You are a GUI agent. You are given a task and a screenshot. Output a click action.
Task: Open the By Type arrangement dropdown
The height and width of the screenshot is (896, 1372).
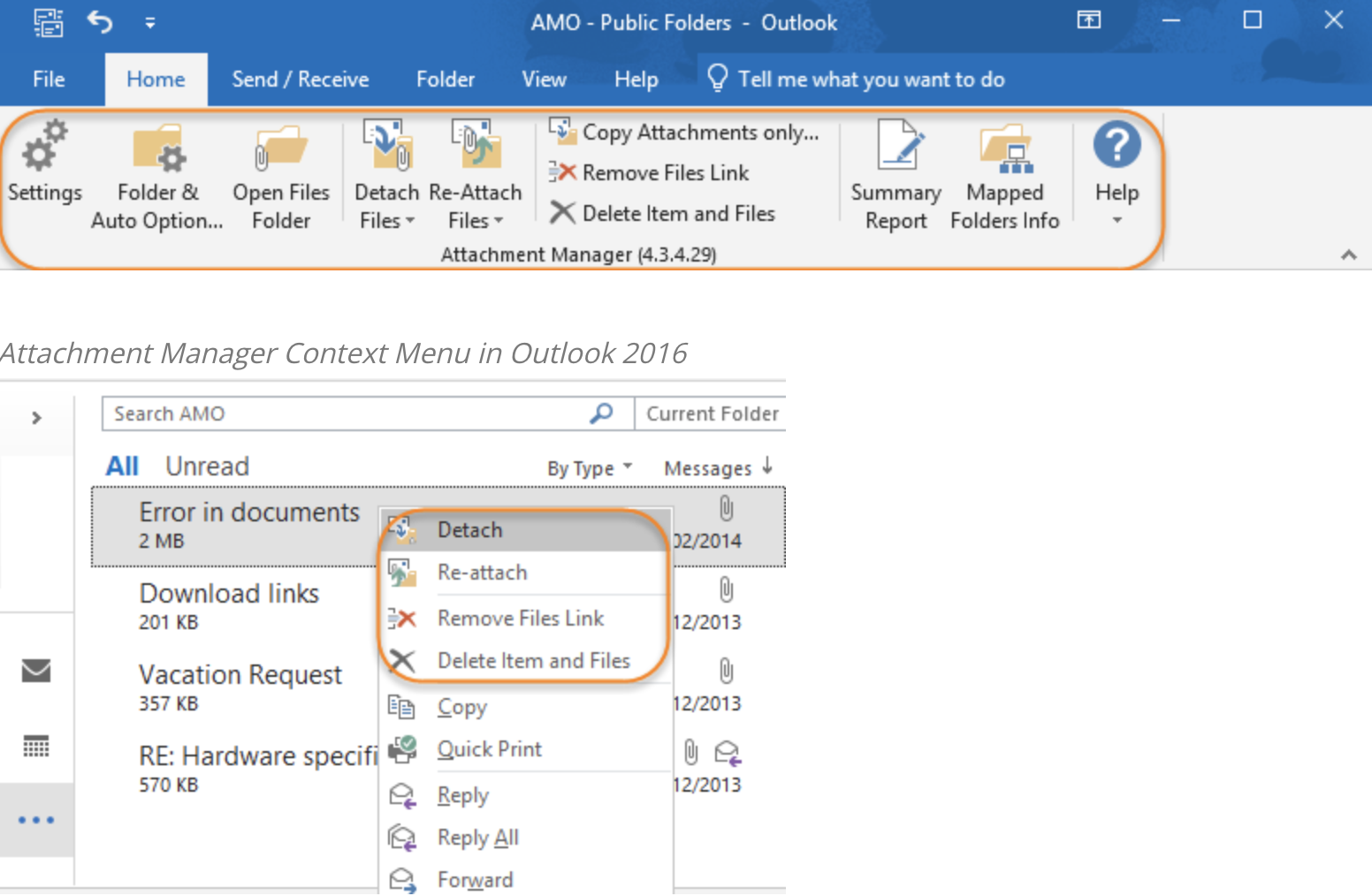coord(590,467)
